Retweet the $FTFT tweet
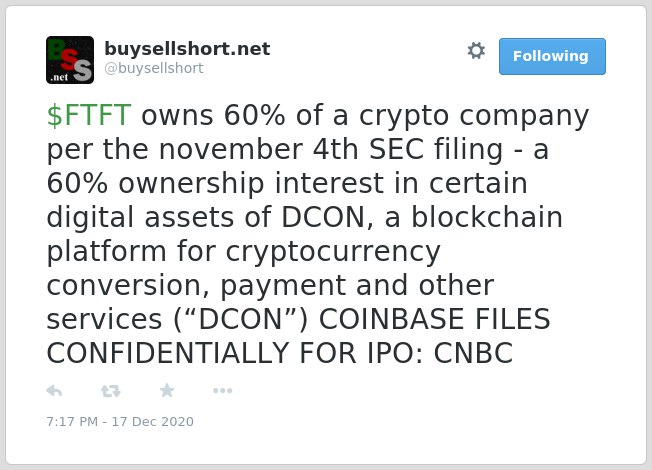This screenshot has width=652, height=470. [x=110, y=391]
